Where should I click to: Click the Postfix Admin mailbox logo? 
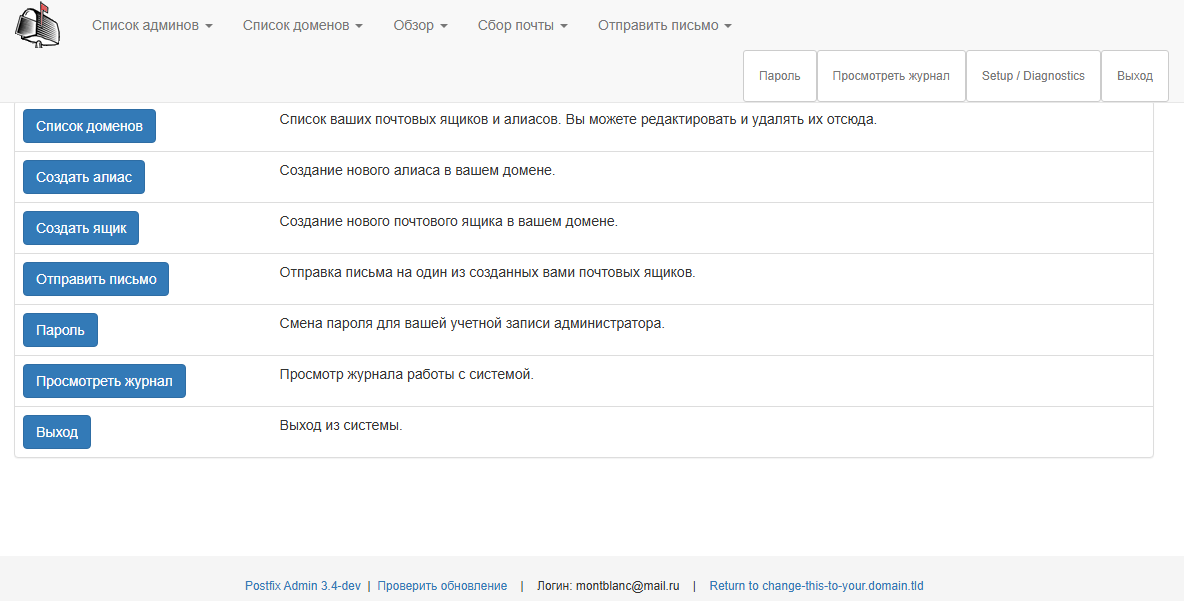pos(37,24)
